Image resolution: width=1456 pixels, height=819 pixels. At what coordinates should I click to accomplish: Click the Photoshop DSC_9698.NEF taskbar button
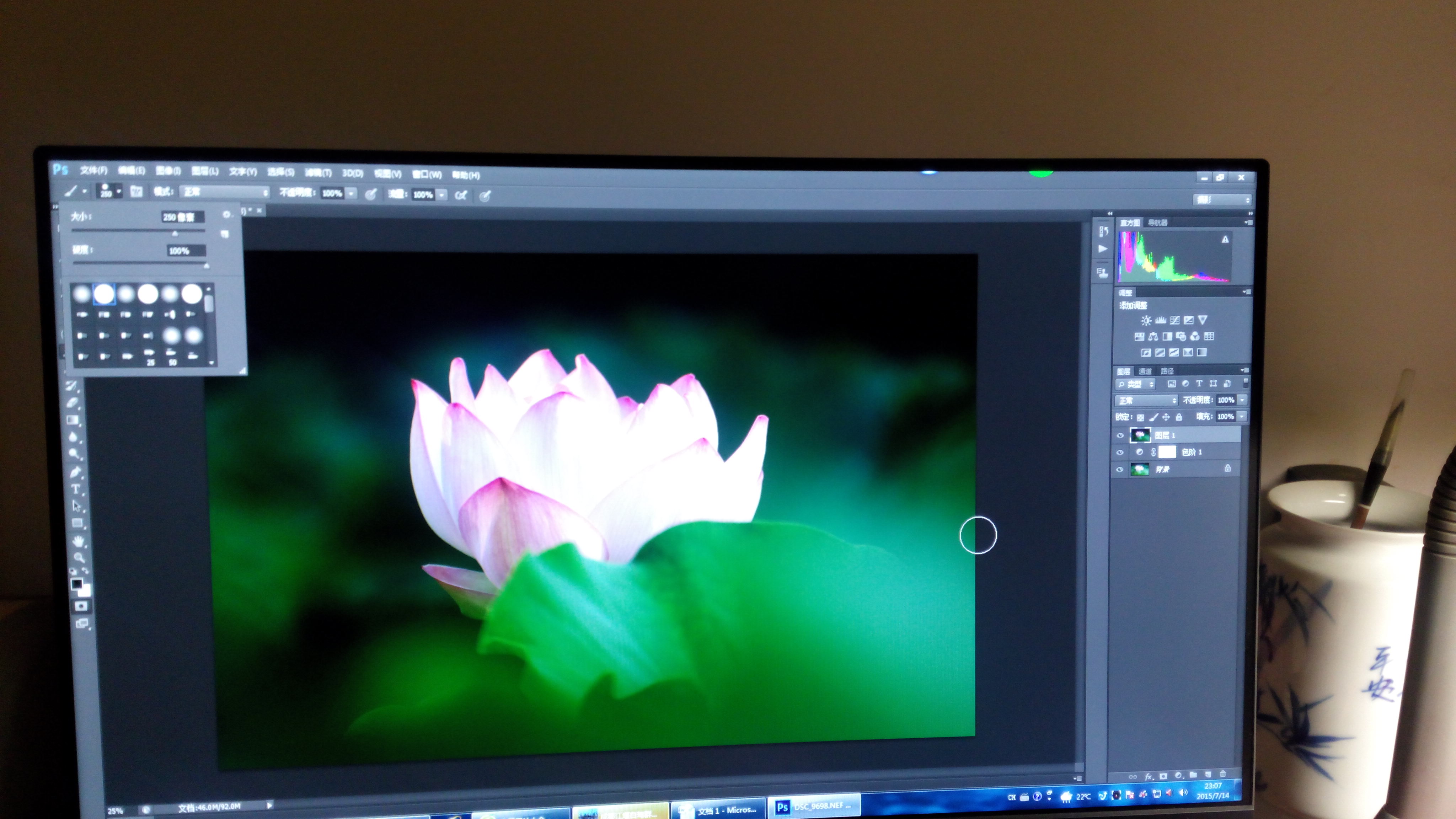(x=814, y=807)
